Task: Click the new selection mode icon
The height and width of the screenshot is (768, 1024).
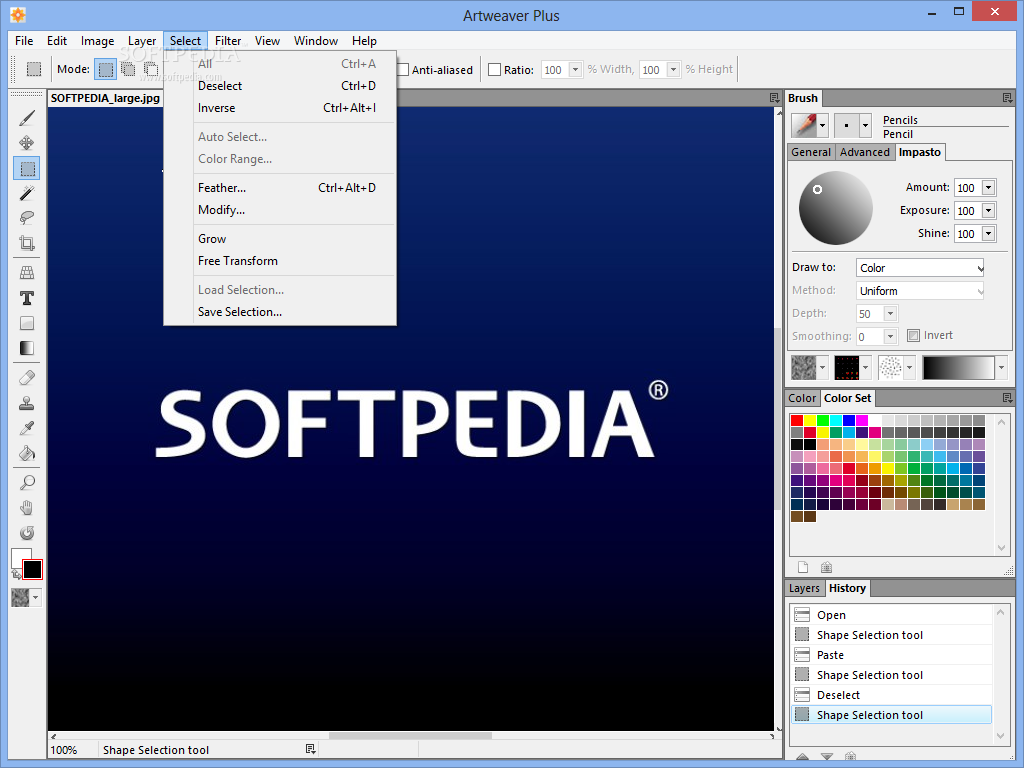Action: 106,69
